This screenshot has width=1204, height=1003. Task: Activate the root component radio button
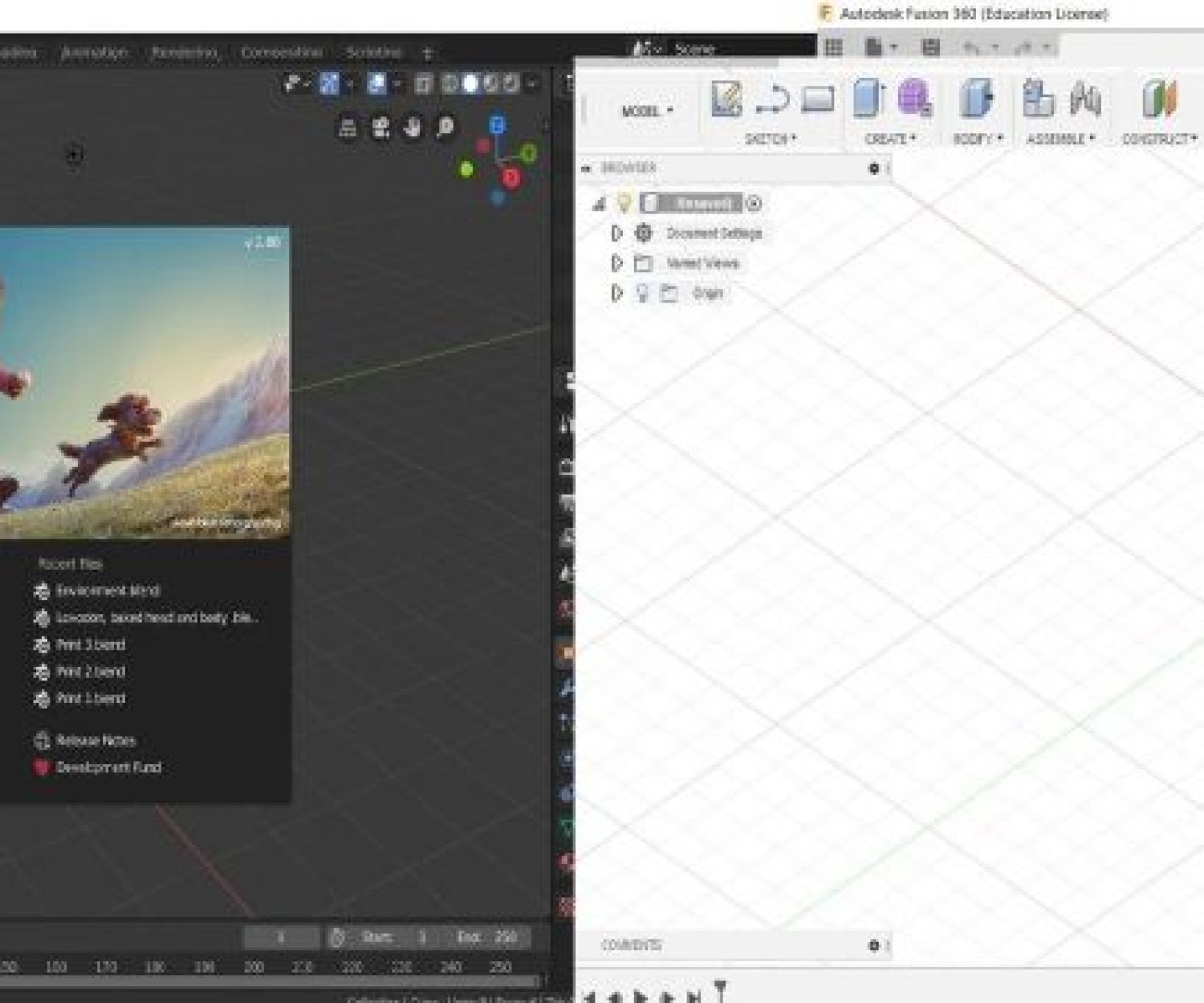click(754, 203)
